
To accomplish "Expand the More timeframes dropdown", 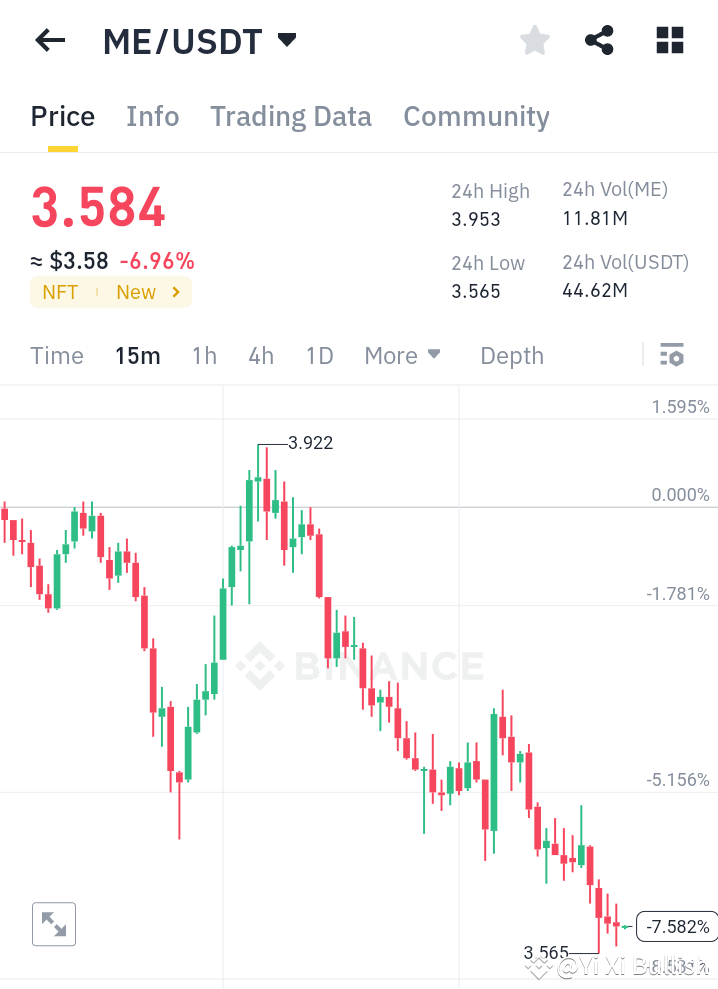I will pos(402,355).
